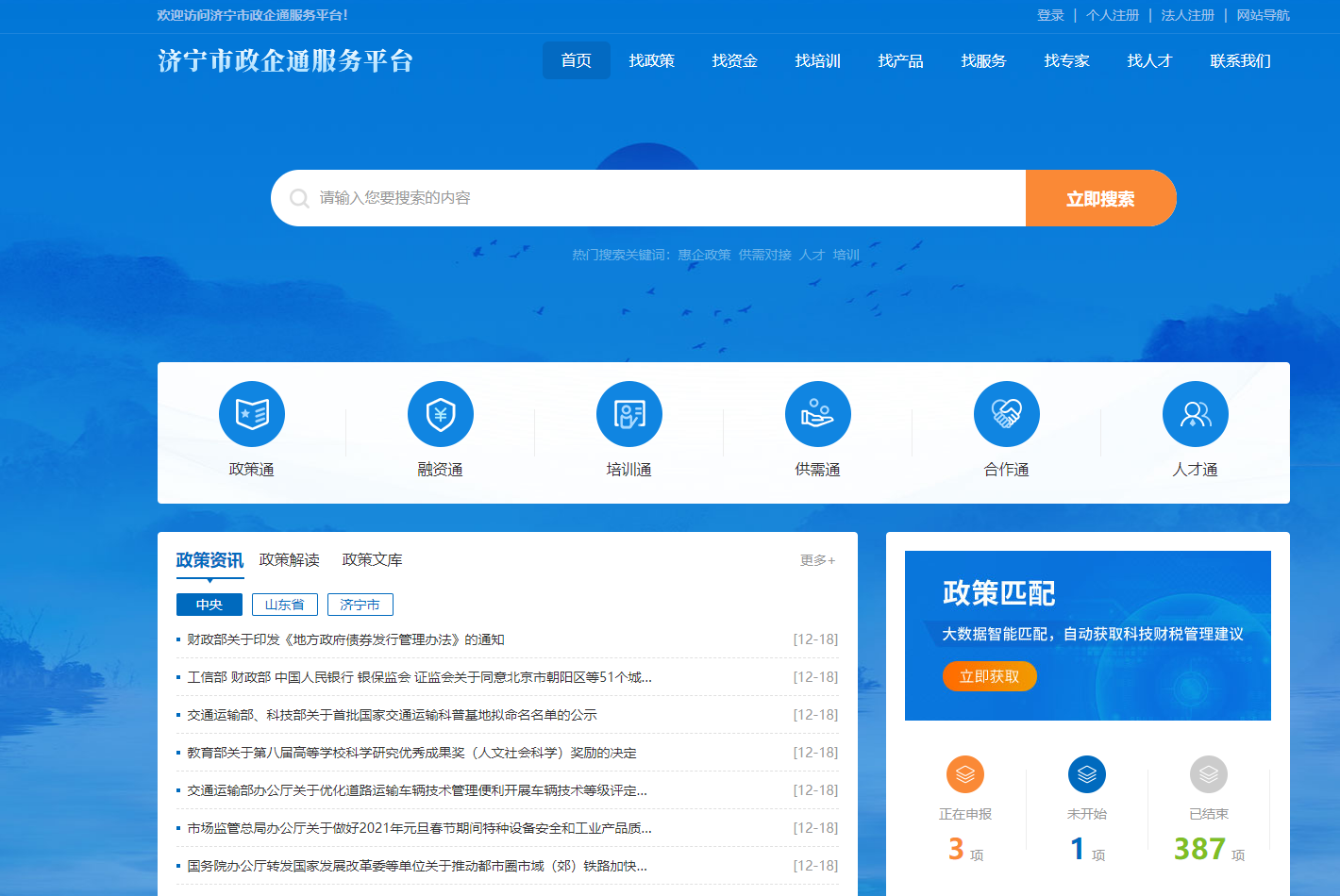Go to the 首页 menu item
The height and width of the screenshot is (896, 1340).
[577, 60]
